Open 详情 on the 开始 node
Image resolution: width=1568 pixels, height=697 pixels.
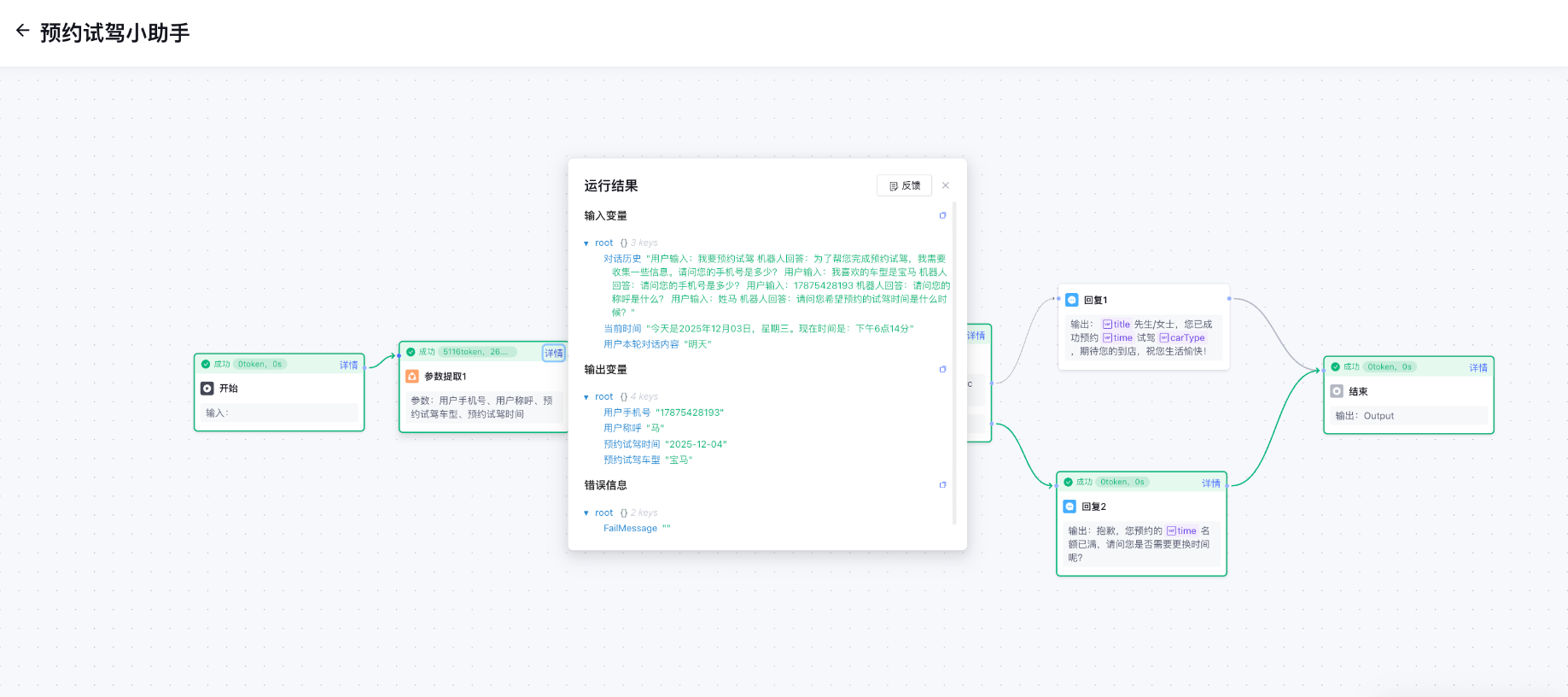pyautogui.click(x=349, y=365)
